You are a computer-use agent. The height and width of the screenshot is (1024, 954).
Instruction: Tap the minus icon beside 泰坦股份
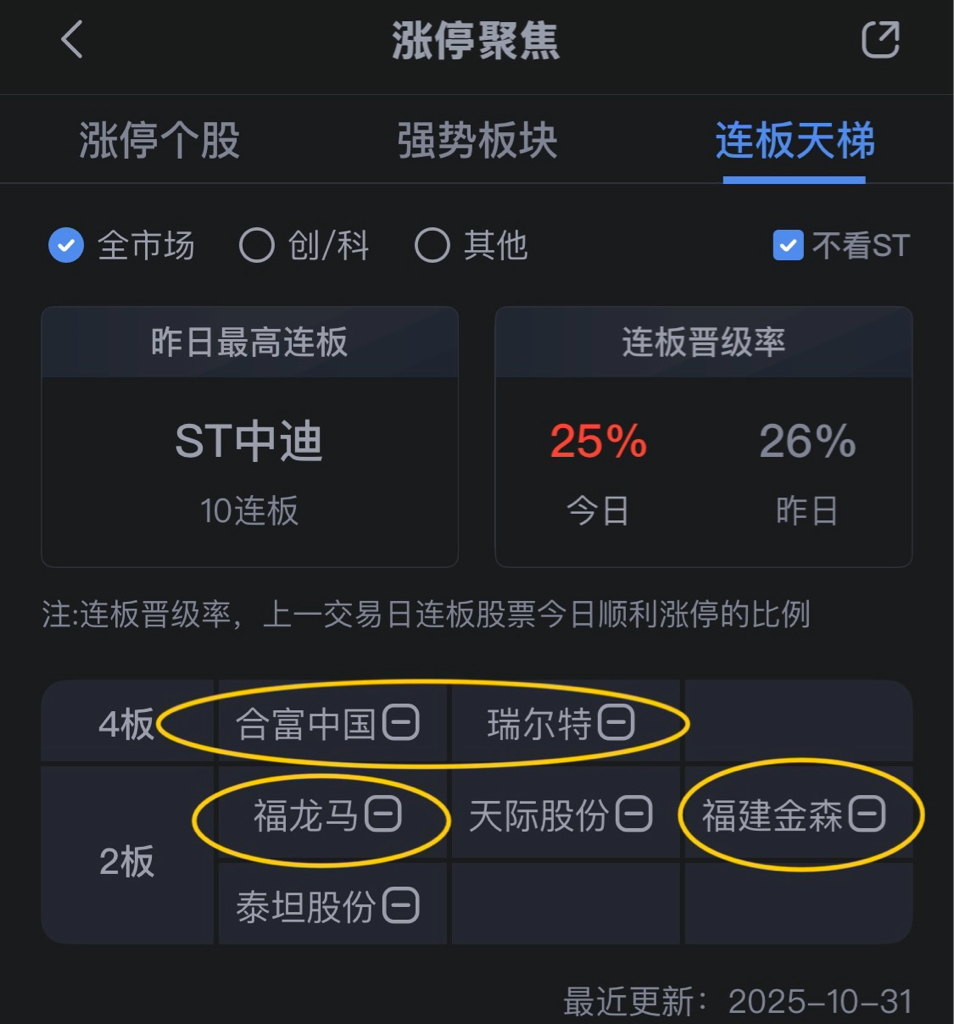(400, 905)
